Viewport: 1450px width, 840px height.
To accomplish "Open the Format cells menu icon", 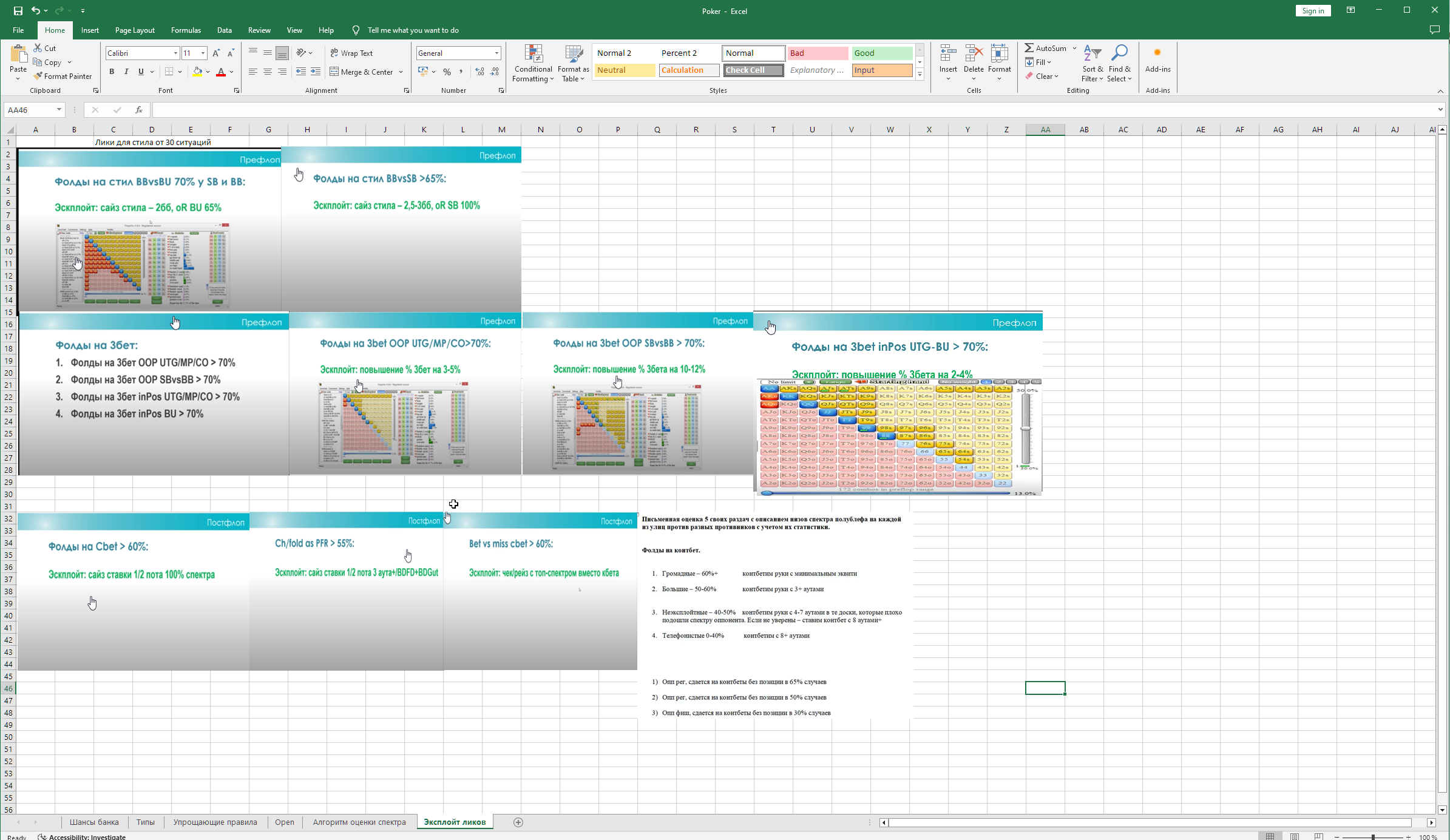I will click(x=999, y=53).
